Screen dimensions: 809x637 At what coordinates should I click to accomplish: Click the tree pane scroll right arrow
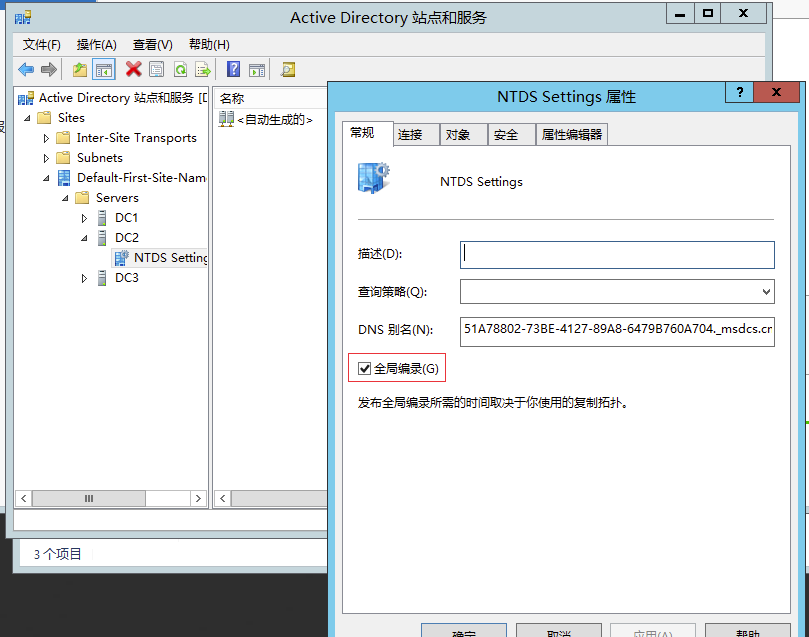tap(199, 499)
